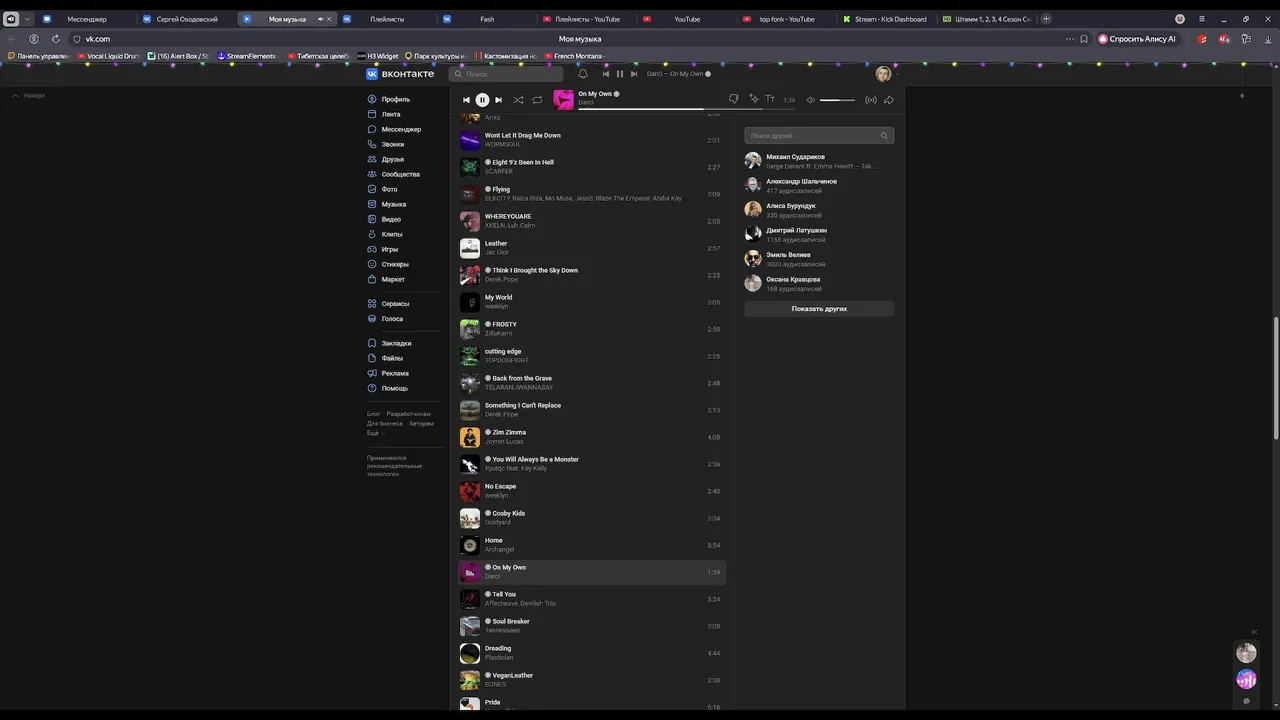Toggle shuffle mode in player

coord(518,100)
